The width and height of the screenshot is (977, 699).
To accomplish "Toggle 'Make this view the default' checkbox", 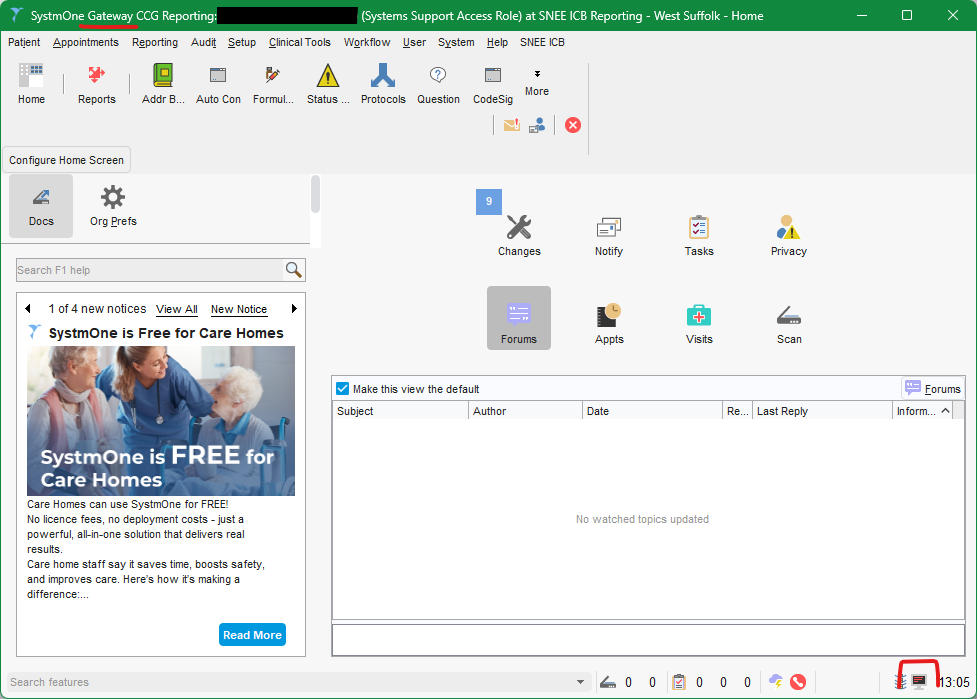I will pyautogui.click(x=342, y=389).
